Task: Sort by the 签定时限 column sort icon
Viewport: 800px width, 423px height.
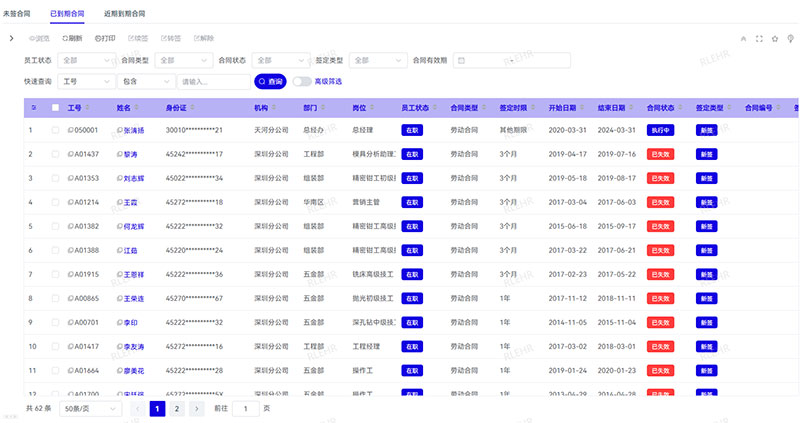Action: tap(533, 108)
